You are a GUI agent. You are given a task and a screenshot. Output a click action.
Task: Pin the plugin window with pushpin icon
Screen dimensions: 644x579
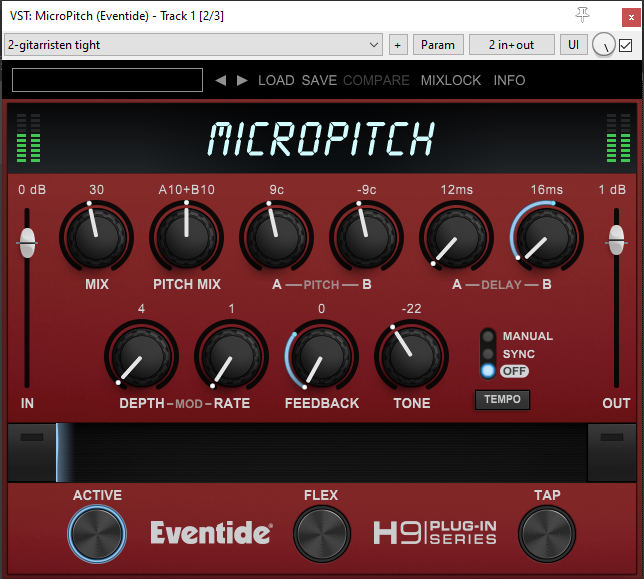point(583,14)
